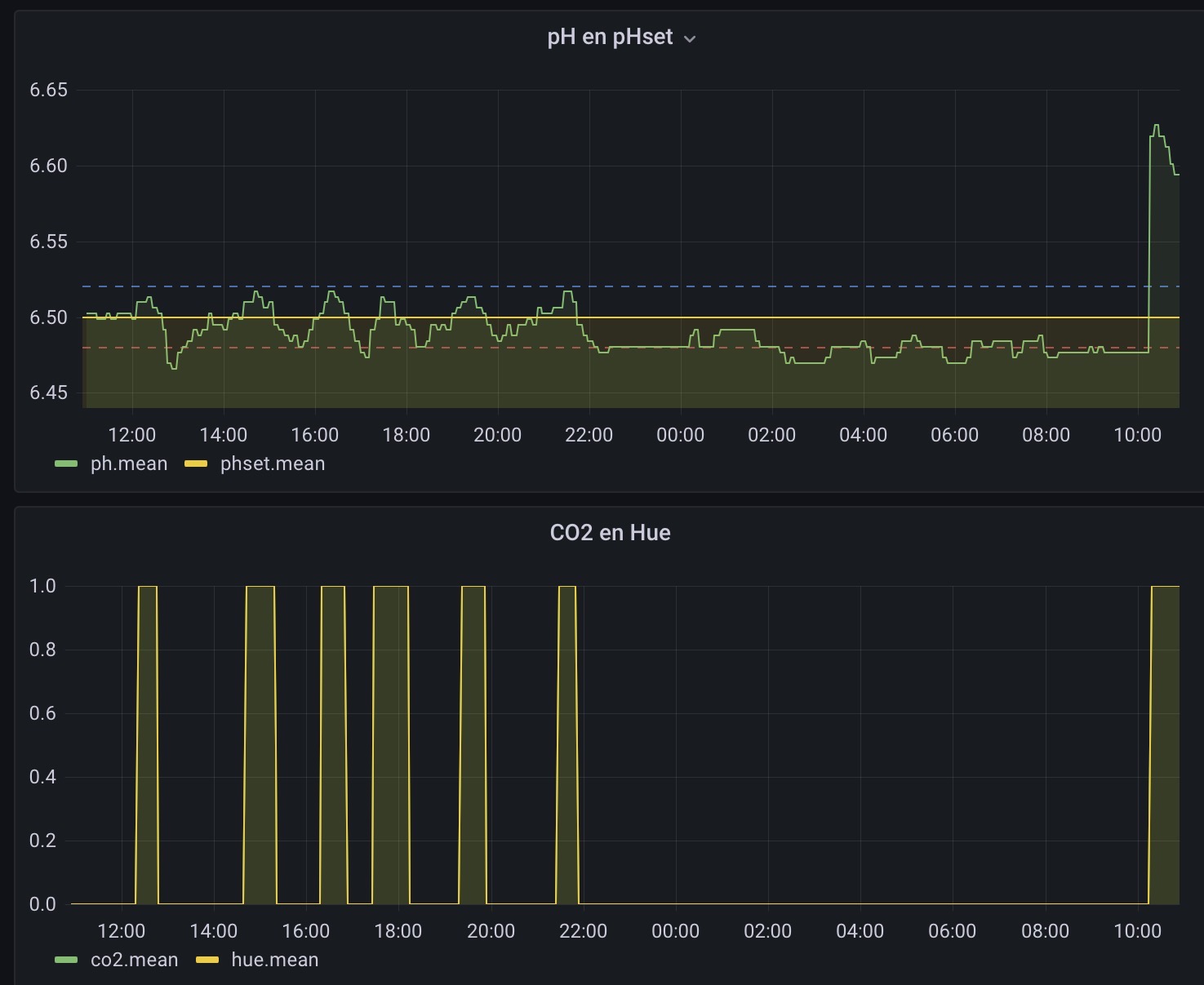Viewport: 1204px width, 985px height.
Task: Click yellow color swatch beside phset.mean
Action: point(196,464)
